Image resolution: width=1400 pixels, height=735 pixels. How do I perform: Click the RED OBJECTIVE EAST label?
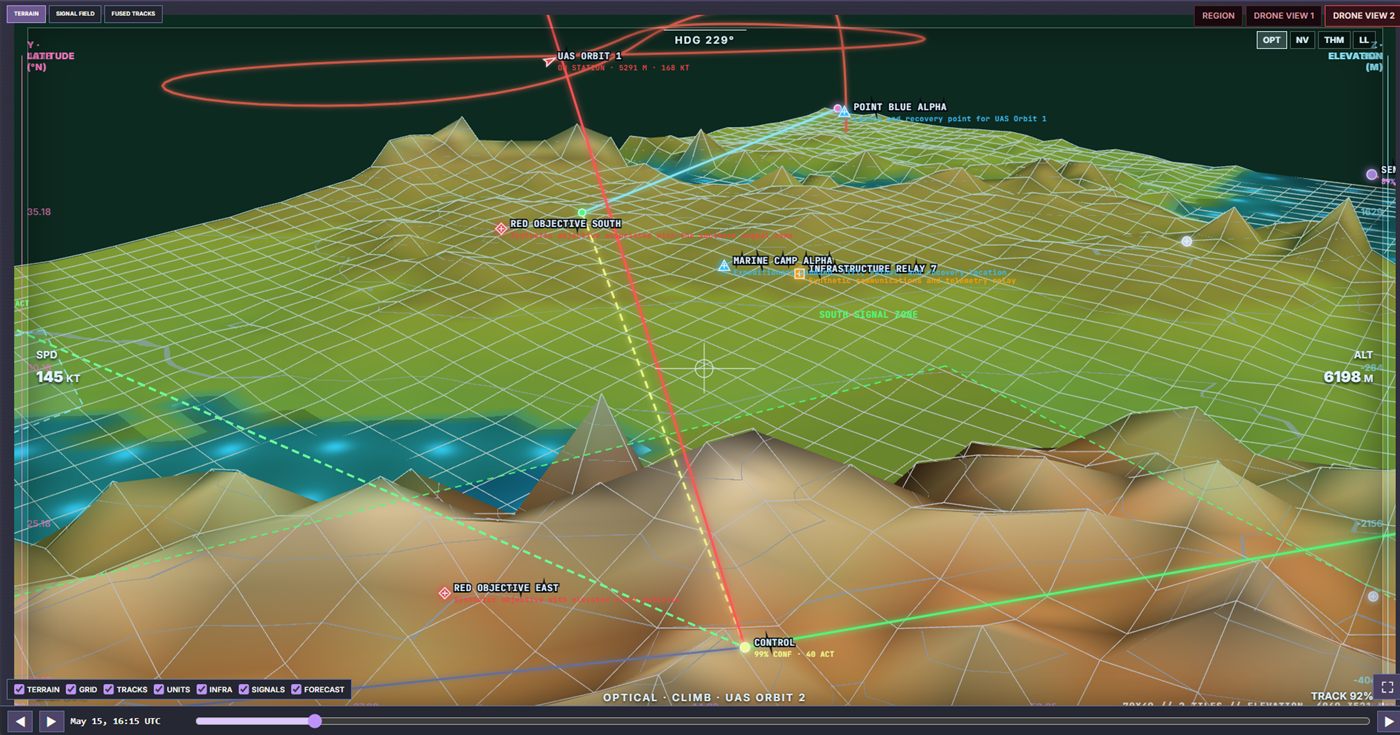(506, 588)
